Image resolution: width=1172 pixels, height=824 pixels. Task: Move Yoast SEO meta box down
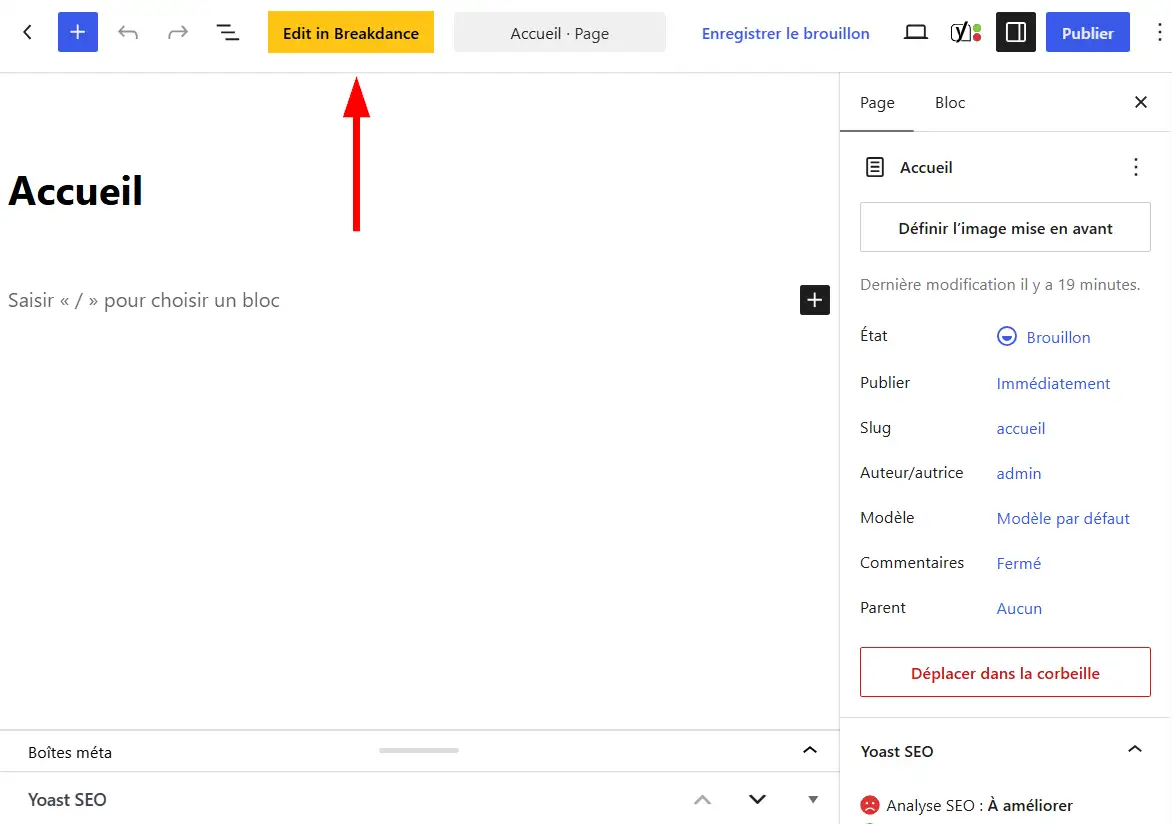(x=757, y=799)
